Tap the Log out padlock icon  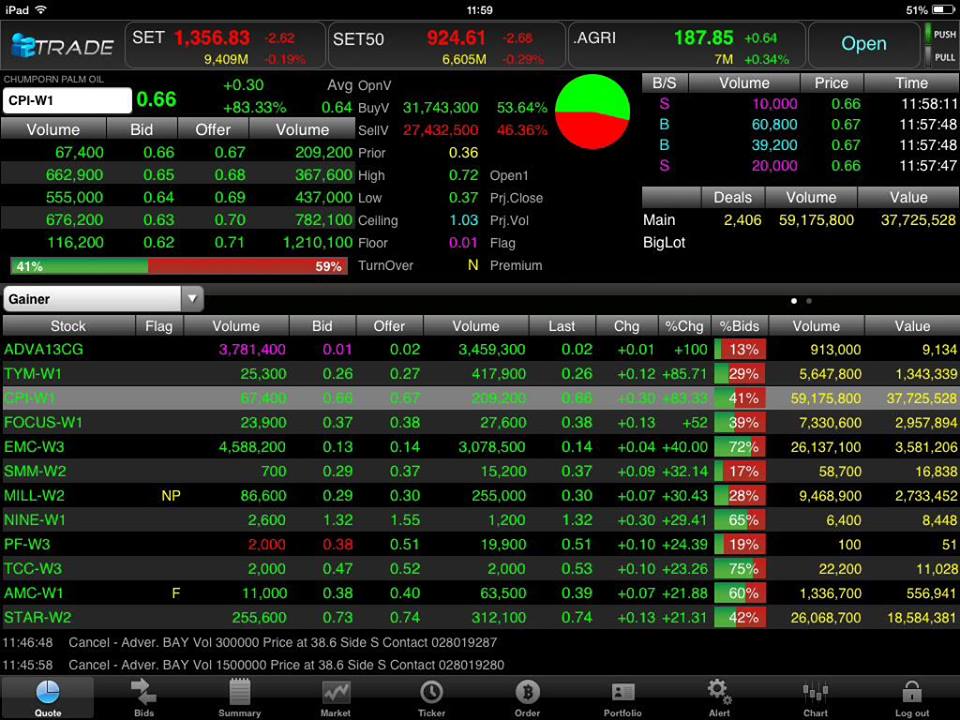(911, 692)
